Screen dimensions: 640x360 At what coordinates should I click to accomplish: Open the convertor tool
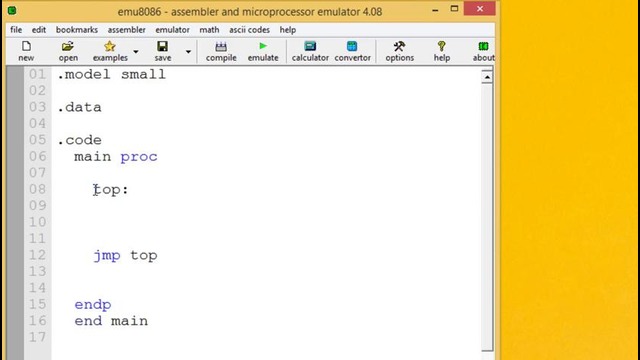pos(352,51)
